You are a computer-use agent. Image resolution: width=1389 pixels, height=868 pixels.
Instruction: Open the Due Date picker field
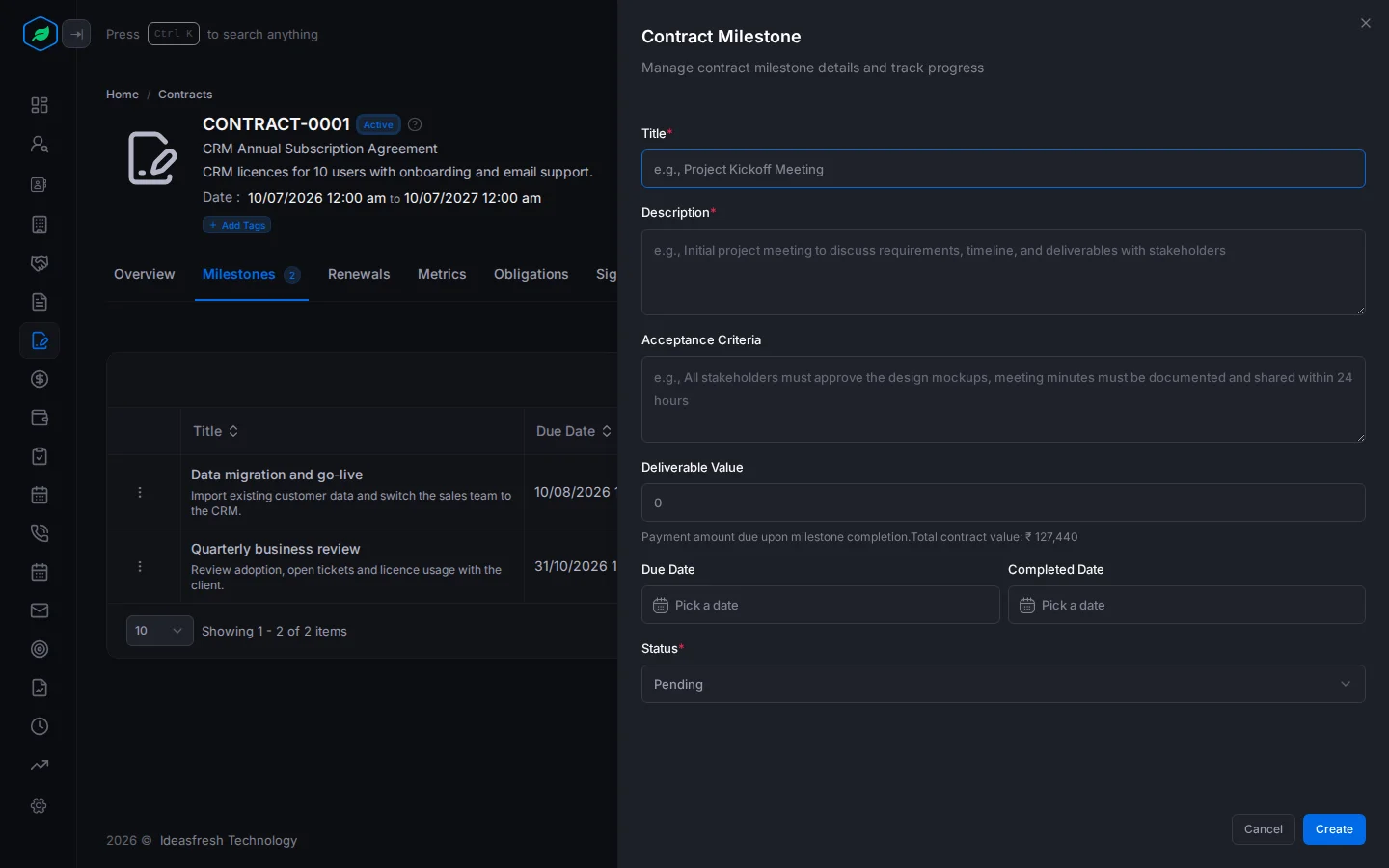tap(821, 605)
